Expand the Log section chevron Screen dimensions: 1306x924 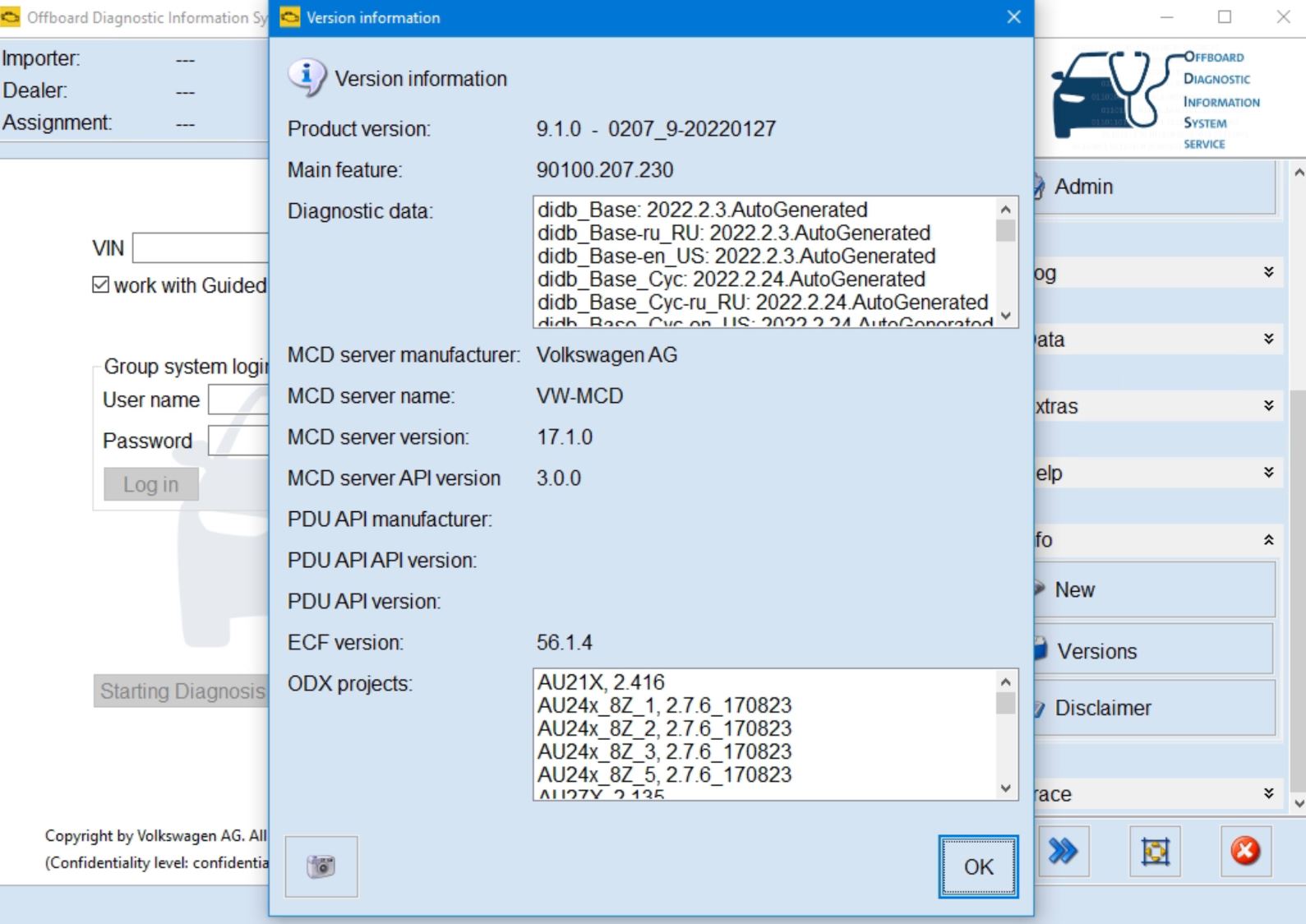click(x=1268, y=273)
